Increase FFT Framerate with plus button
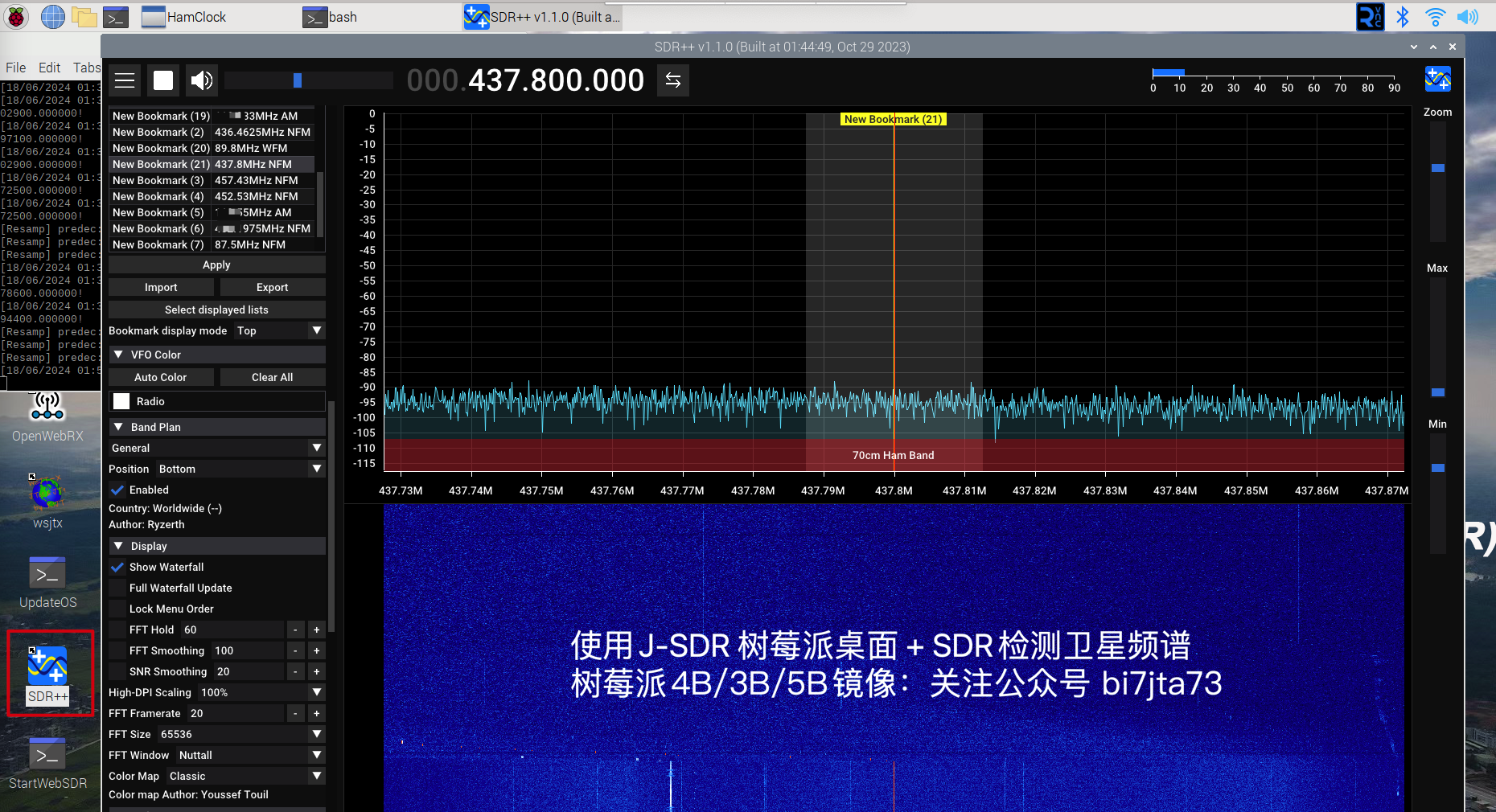Image resolution: width=1496 pixels, height=812 pixels. (317, 713)
